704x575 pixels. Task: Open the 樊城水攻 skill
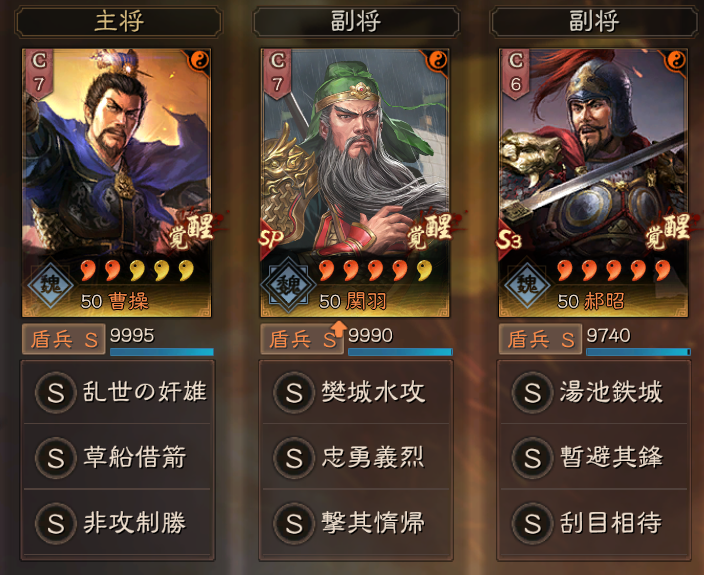tap(356, 392)
